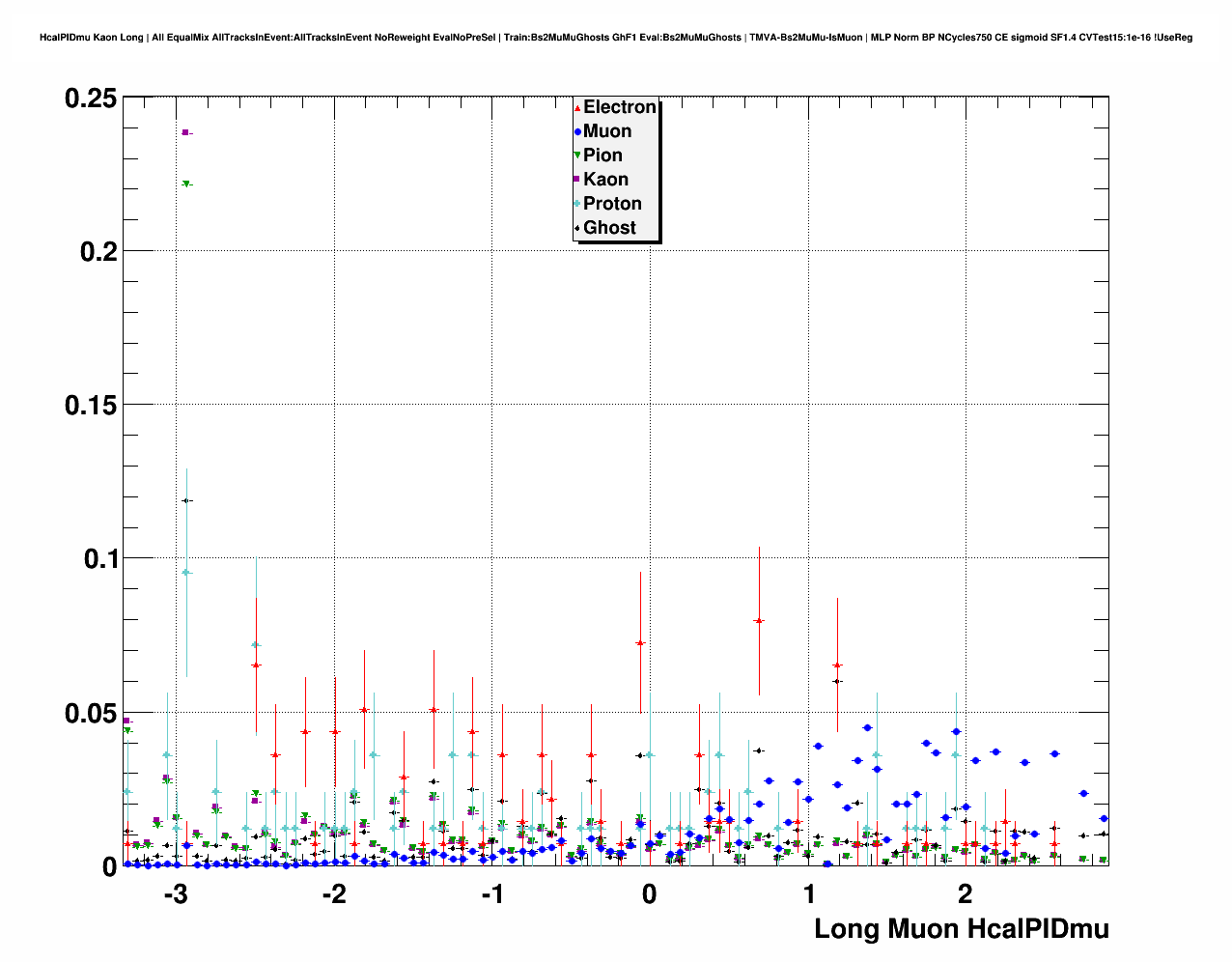Select the Ghost label in the legend
This screenshot has width=1232, height=962.
click(x=609, y=228)
